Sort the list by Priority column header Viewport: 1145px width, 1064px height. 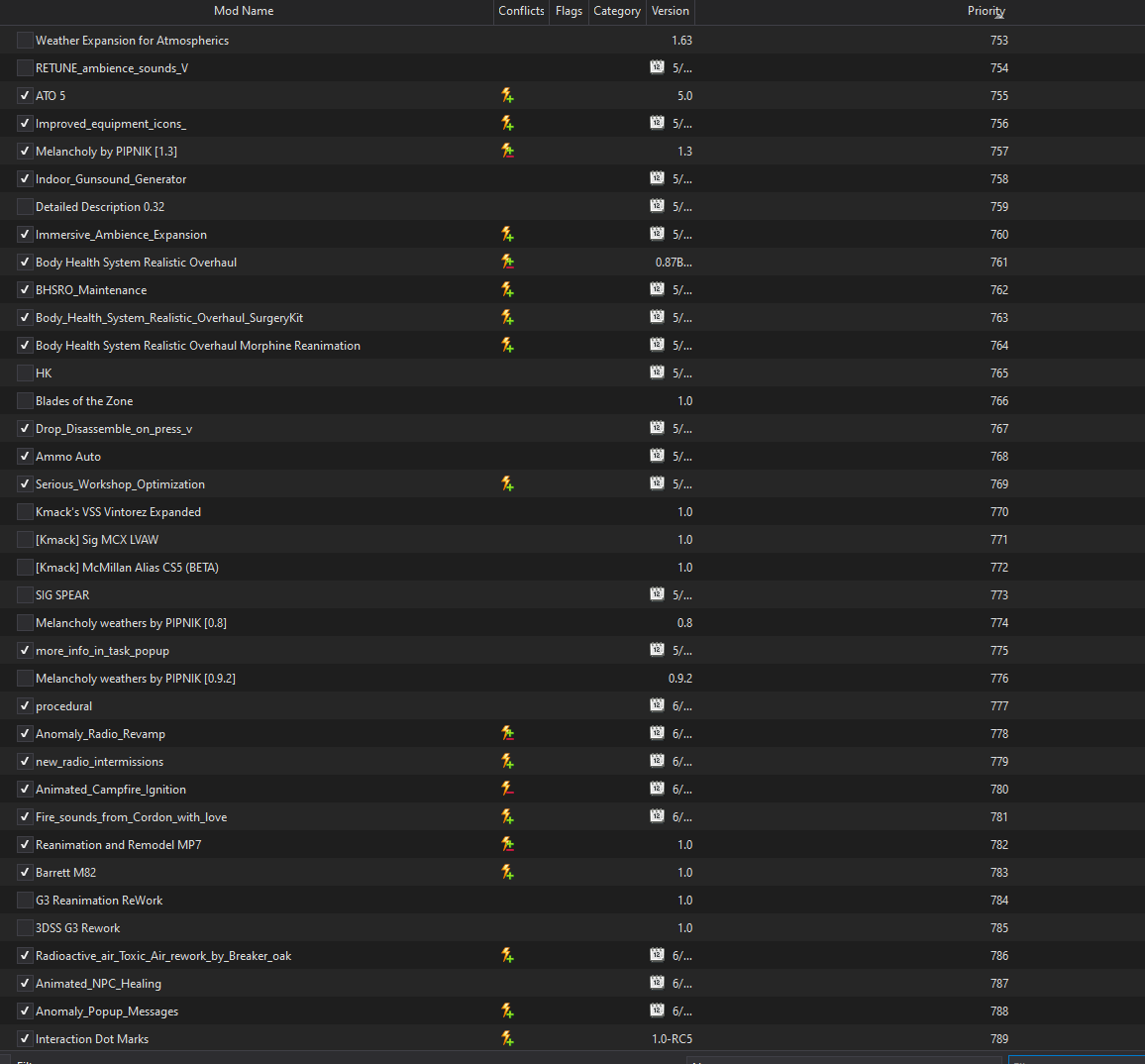[986, 11]
